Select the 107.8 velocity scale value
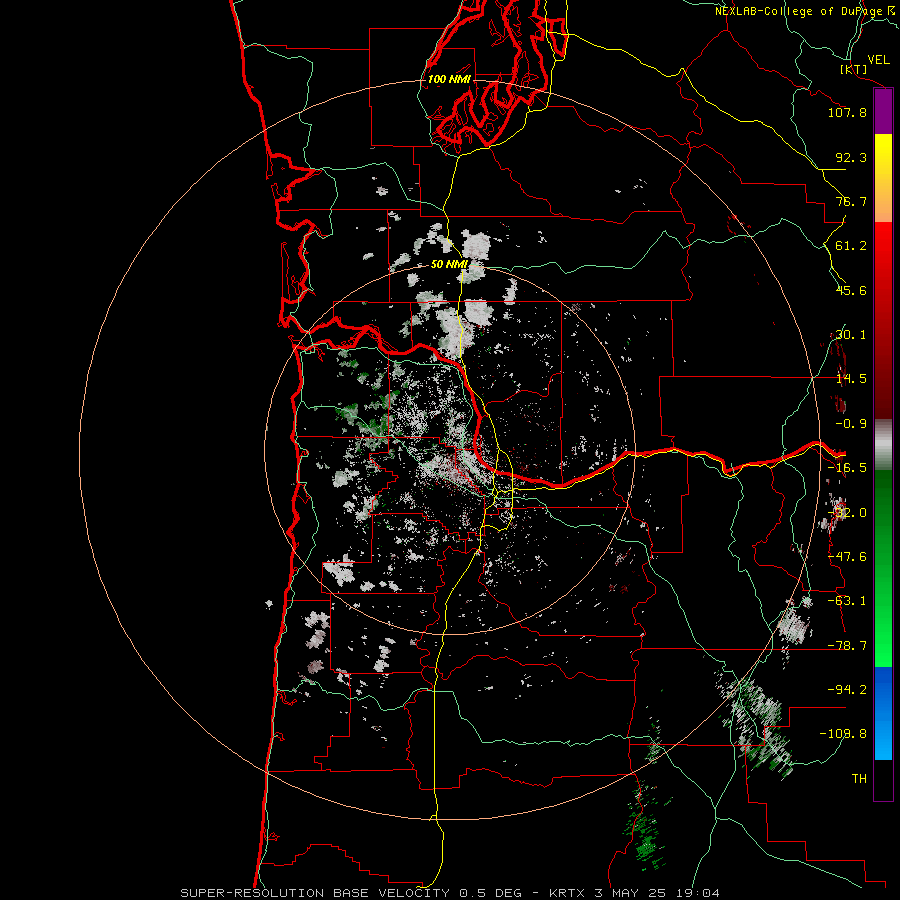Viewport: 900px width, 900px height. coord(847,112)
